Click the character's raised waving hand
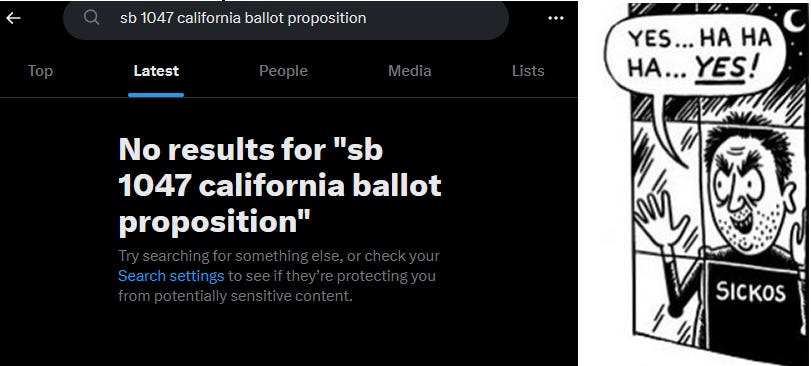This screenshot has height=366, width=811. click(x=662, y=215)
